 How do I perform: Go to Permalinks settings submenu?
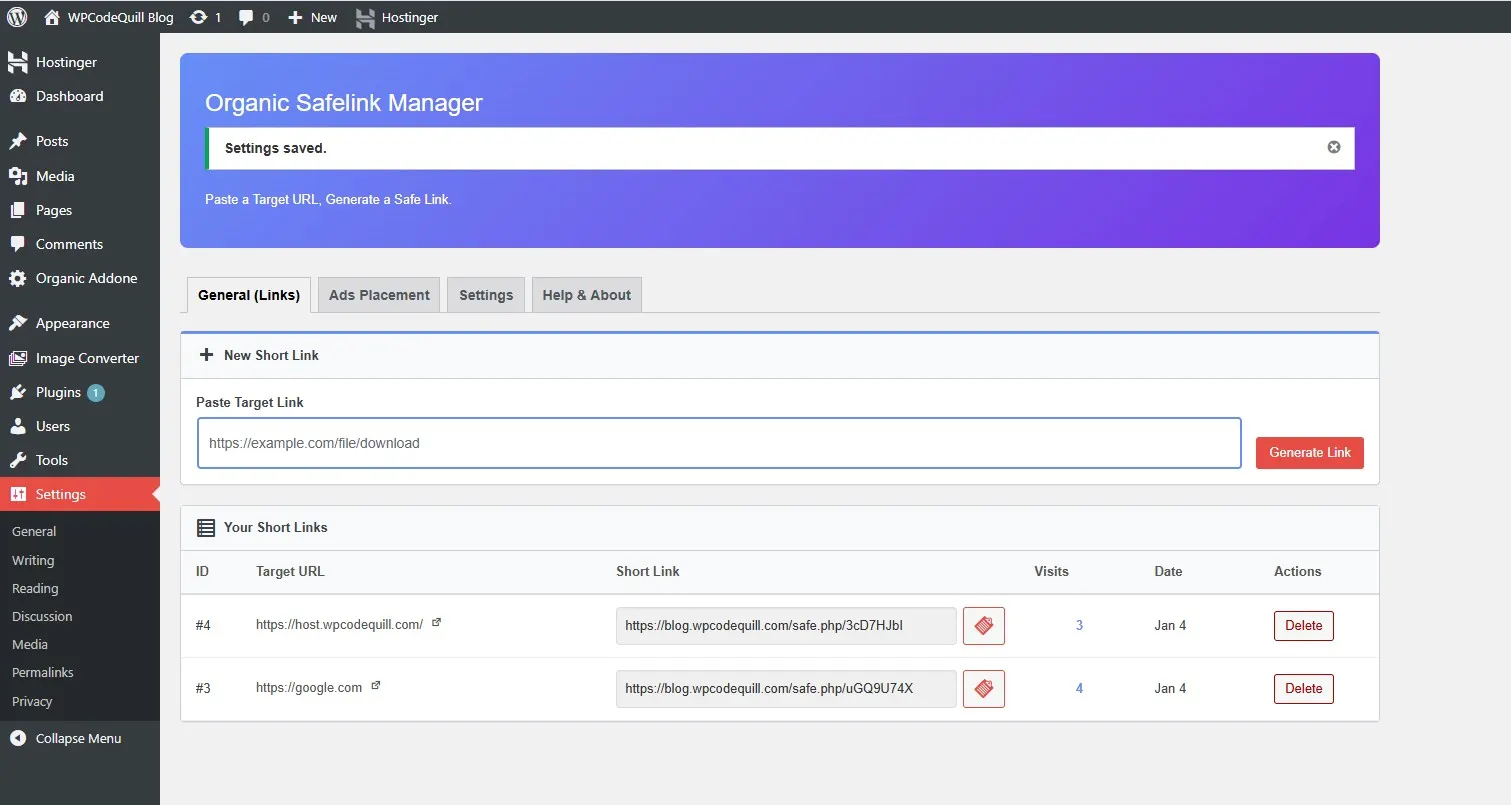tap(43, 672)
